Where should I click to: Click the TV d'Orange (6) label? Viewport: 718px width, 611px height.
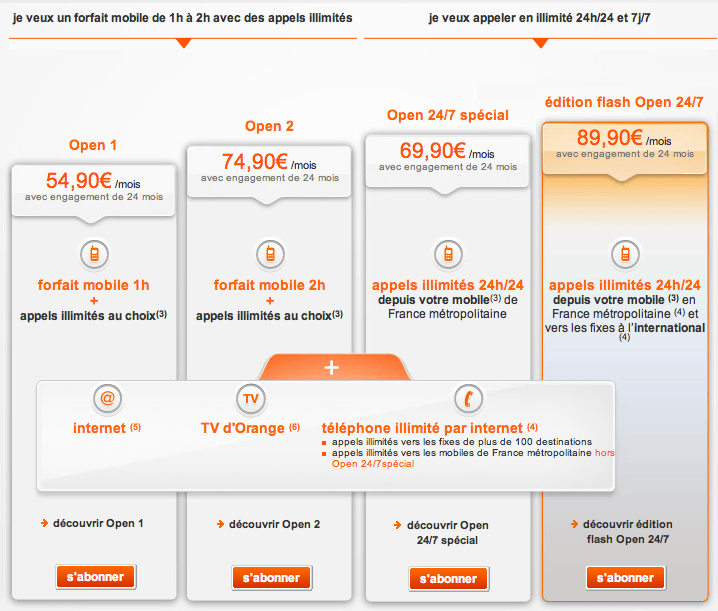pyautogui.click(x=250, y=428)
